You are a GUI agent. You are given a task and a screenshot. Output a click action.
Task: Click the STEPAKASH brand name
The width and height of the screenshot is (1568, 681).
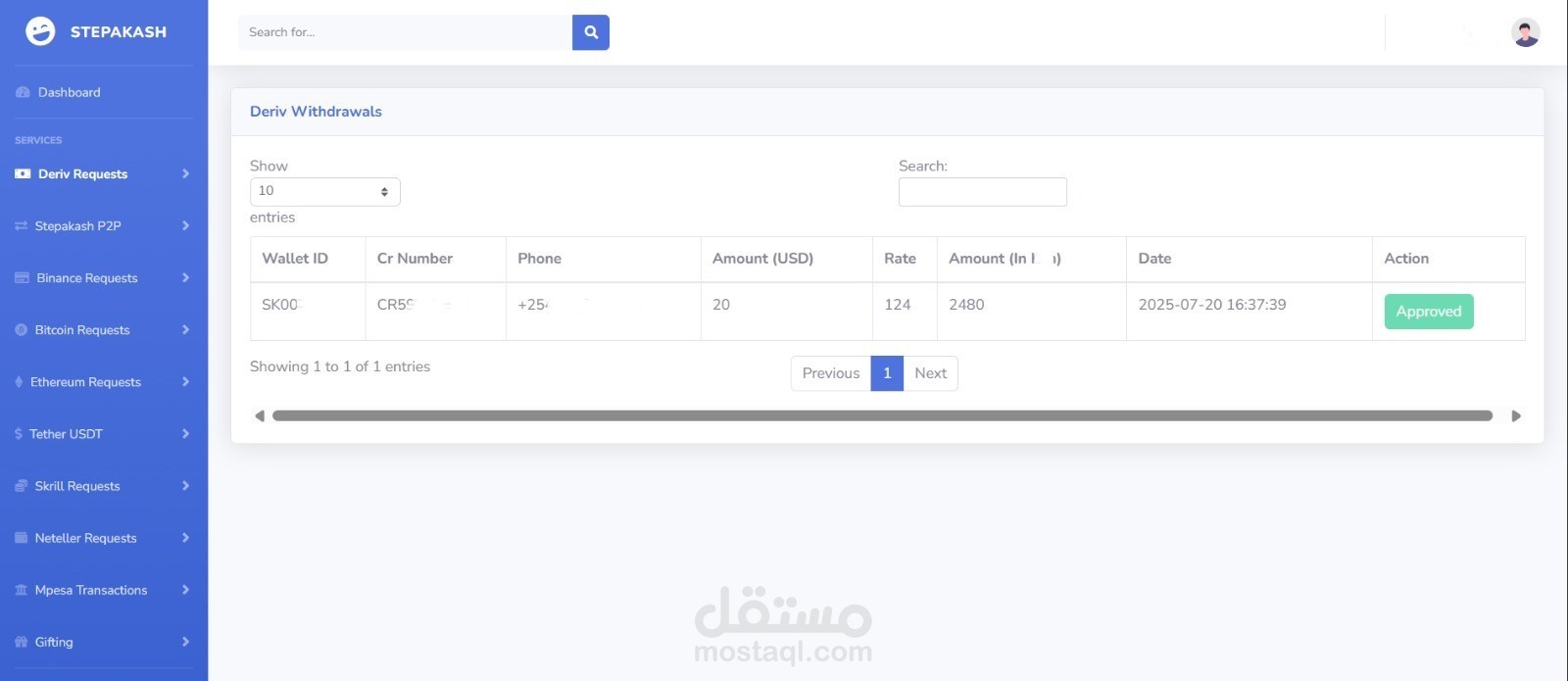(119, 31)
